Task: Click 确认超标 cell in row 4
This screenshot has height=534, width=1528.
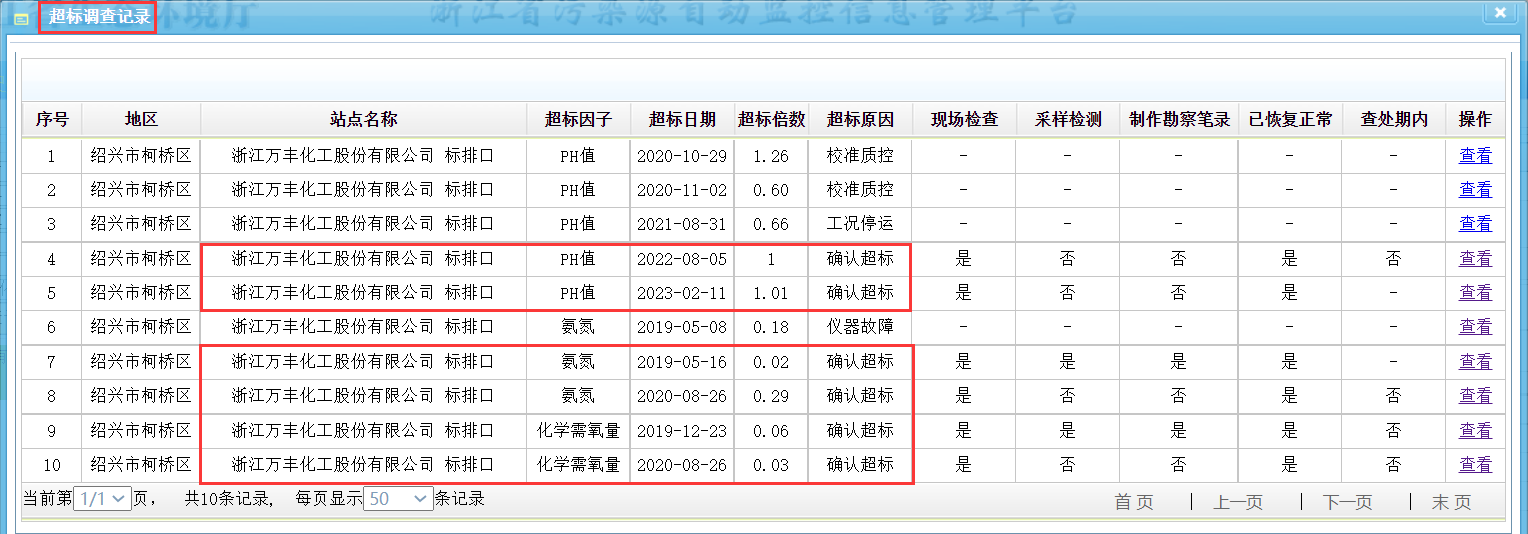Action: click(x=860, y=259)
